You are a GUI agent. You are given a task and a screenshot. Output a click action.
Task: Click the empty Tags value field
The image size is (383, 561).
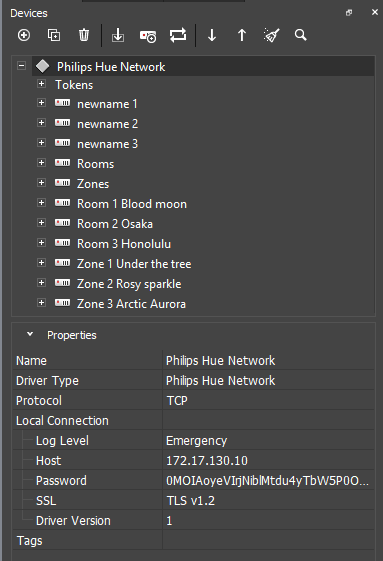(x=268, y=541)
